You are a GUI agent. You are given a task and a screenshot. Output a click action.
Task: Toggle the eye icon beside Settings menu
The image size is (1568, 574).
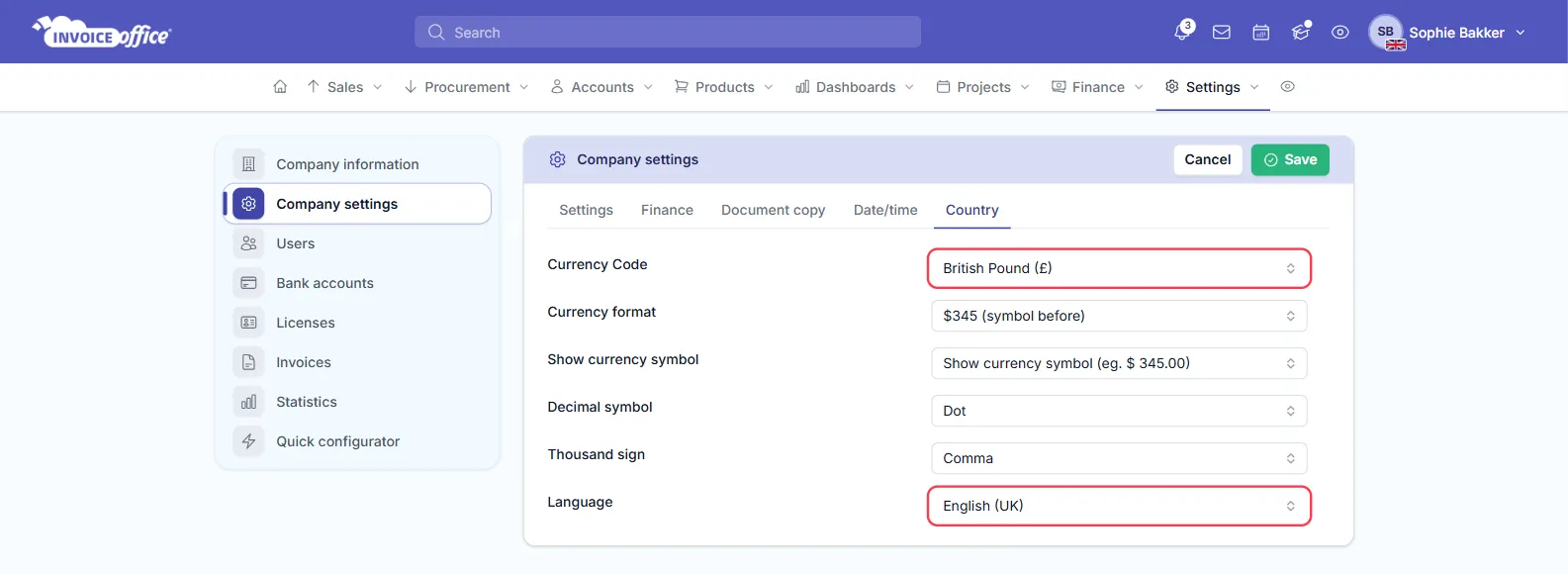click(1287, 87)
